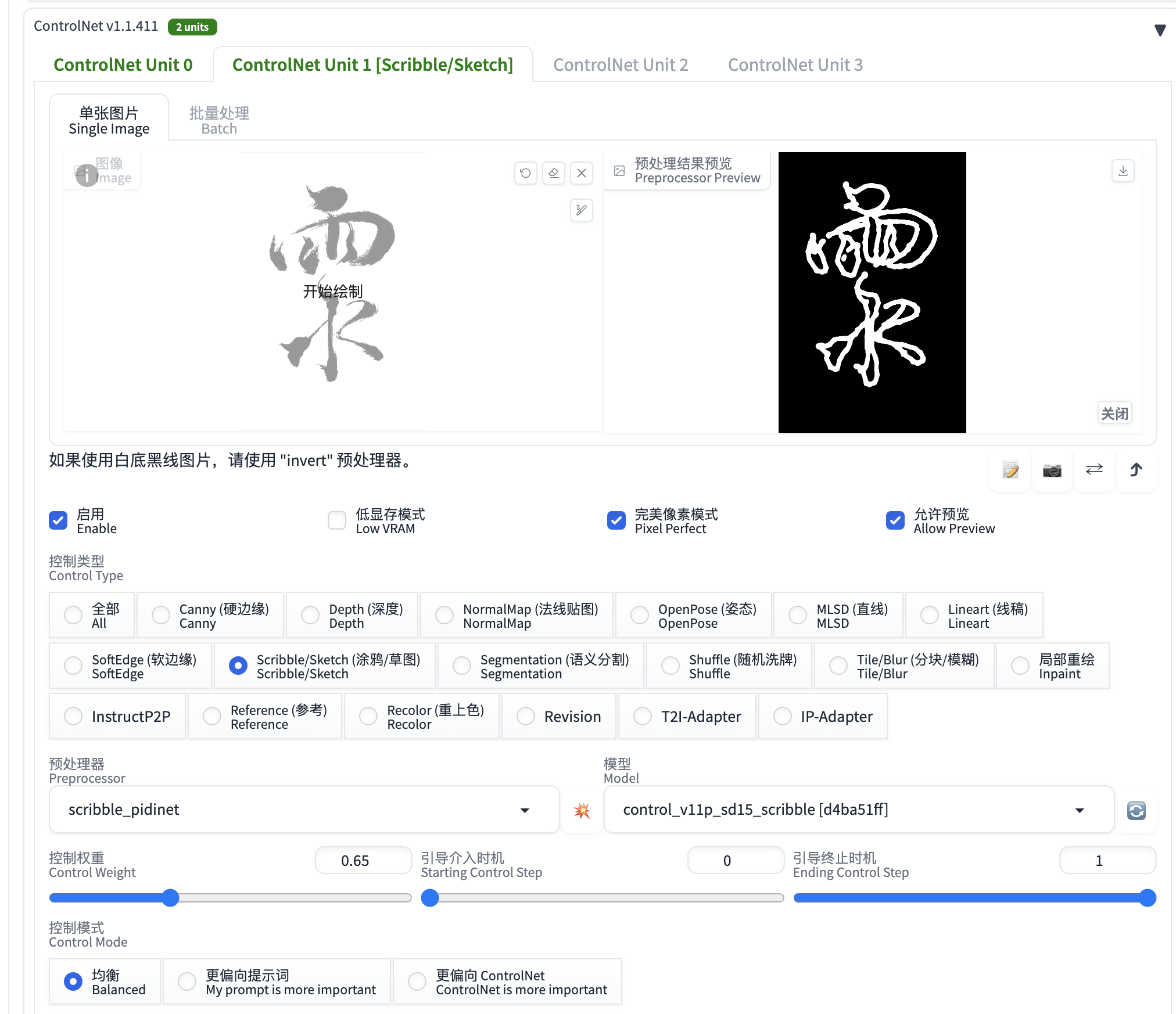Viewport: 1176px width, 1014px height.
Task: Select IP-Adapter control type
Action: click(x=823, y=717)
